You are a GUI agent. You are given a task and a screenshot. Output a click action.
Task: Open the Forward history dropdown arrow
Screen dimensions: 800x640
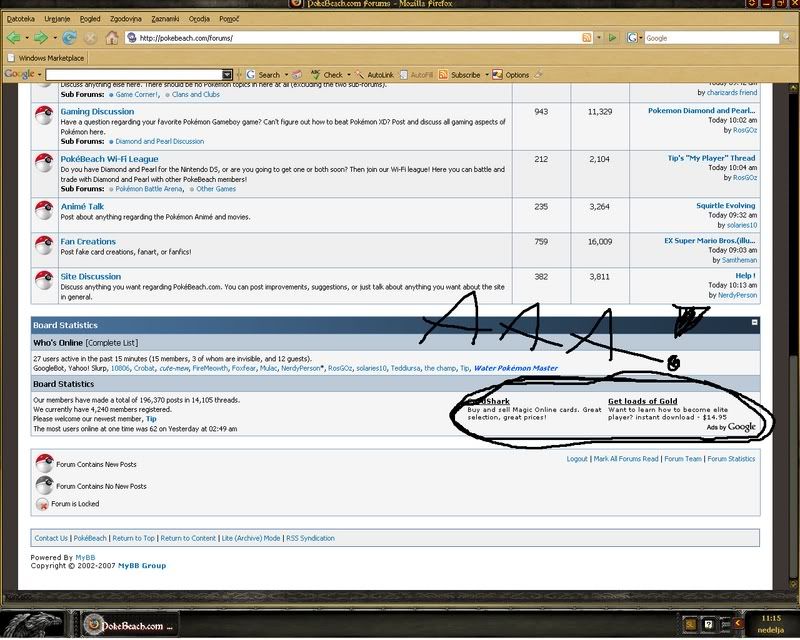pyautogui.click(x=54, y=38)
